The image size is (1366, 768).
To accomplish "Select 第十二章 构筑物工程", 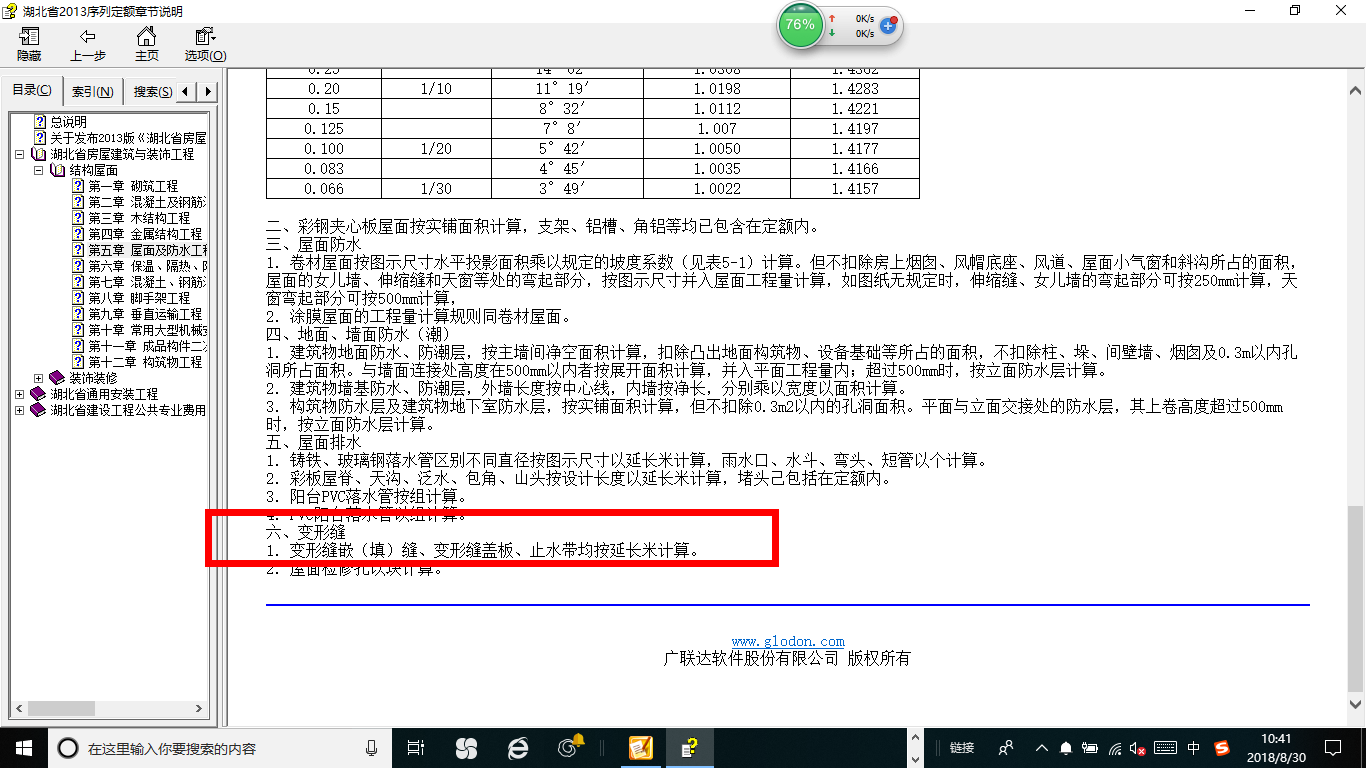I will pyautogui.click(x=145, y=362).
